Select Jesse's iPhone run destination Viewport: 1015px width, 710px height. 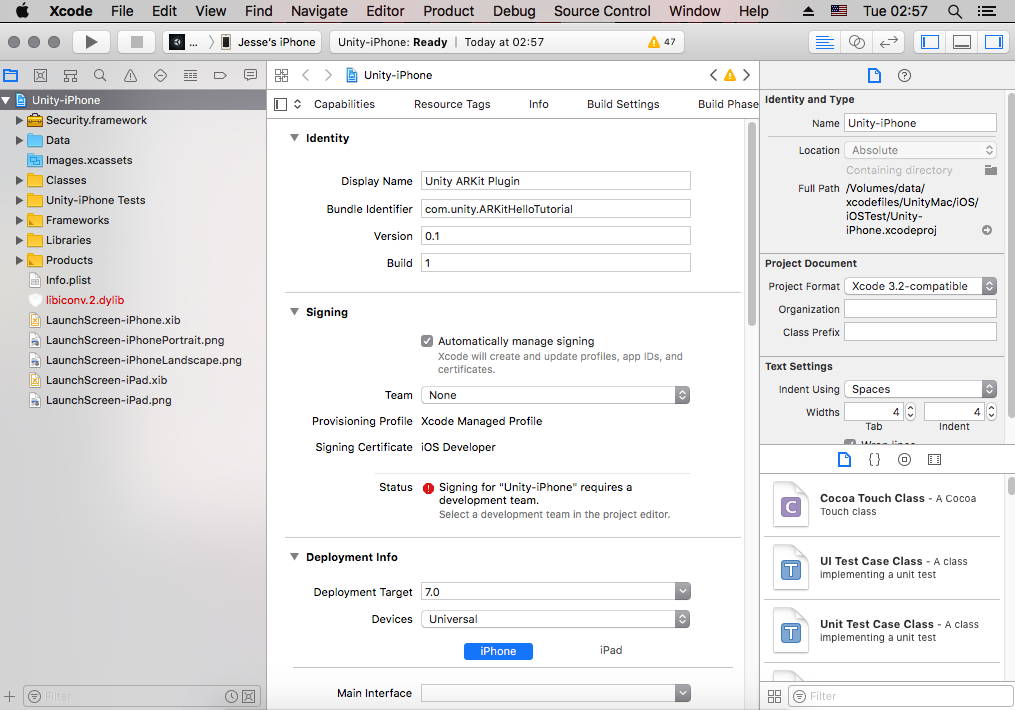click(269, 42)
